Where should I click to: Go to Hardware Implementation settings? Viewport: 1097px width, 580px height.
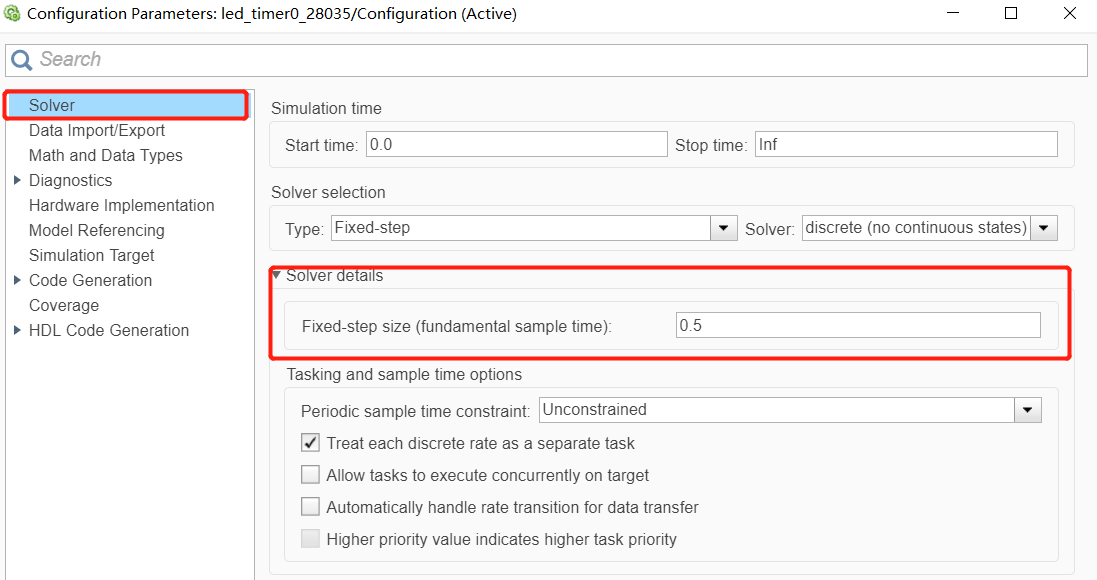click(x=121, y=205)
